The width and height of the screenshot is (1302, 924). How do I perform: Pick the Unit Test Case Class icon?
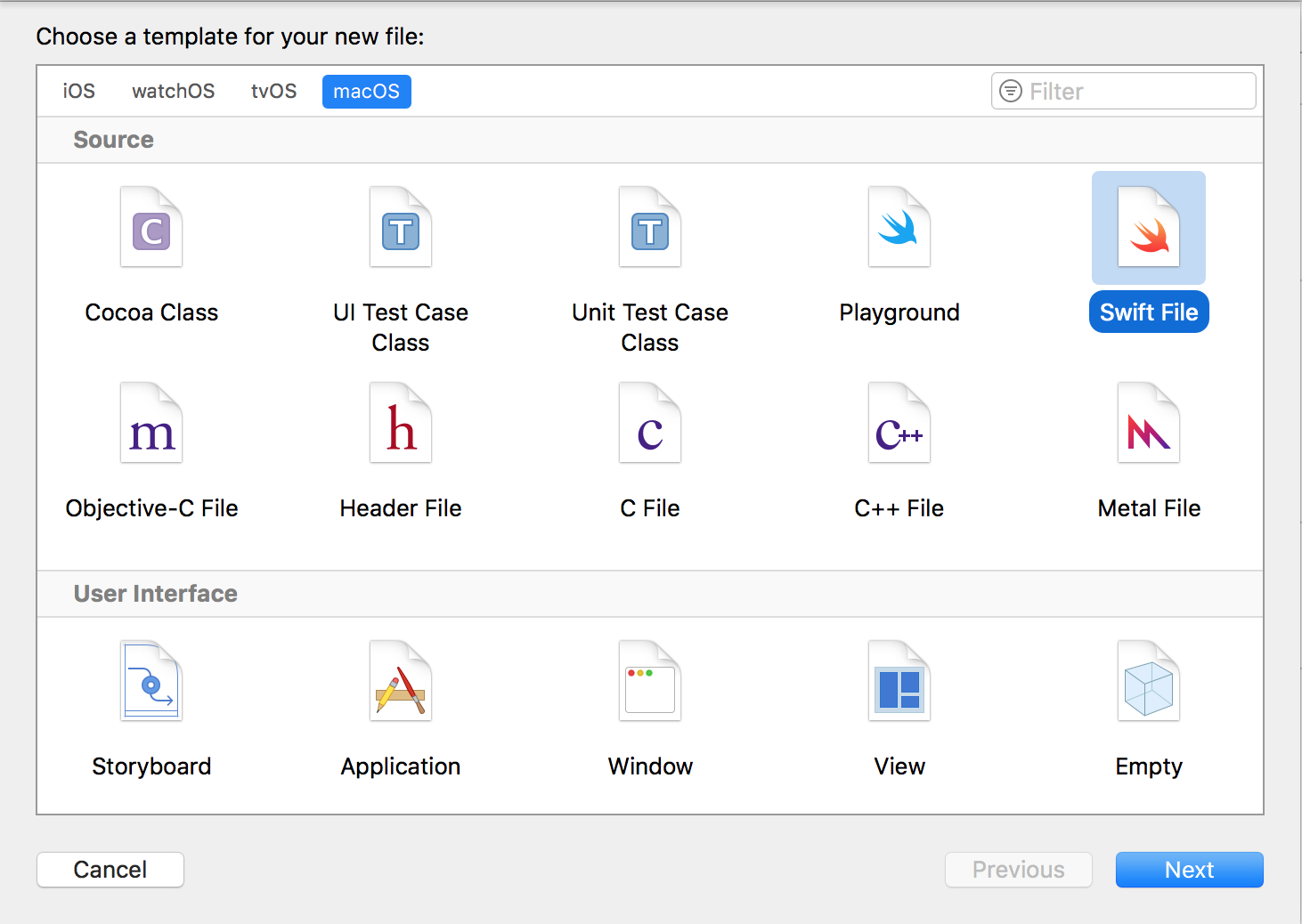[x=650, y=227]
